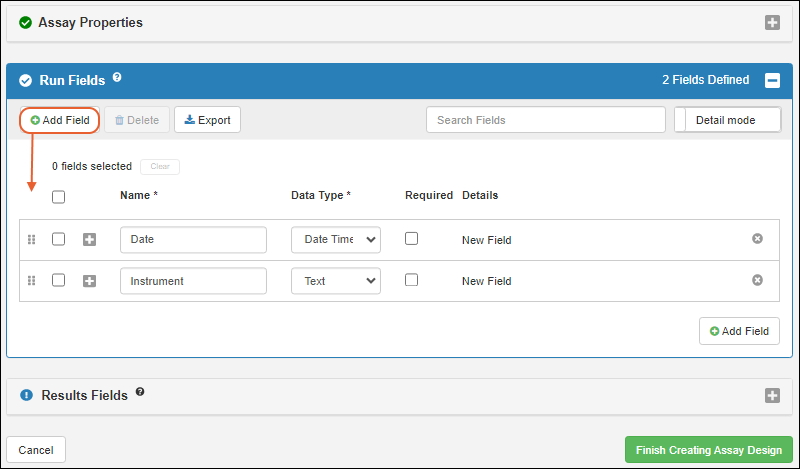Screen dimensions: 800x469
Task: Expand Date field details plus icon
Action: (89, 240)
